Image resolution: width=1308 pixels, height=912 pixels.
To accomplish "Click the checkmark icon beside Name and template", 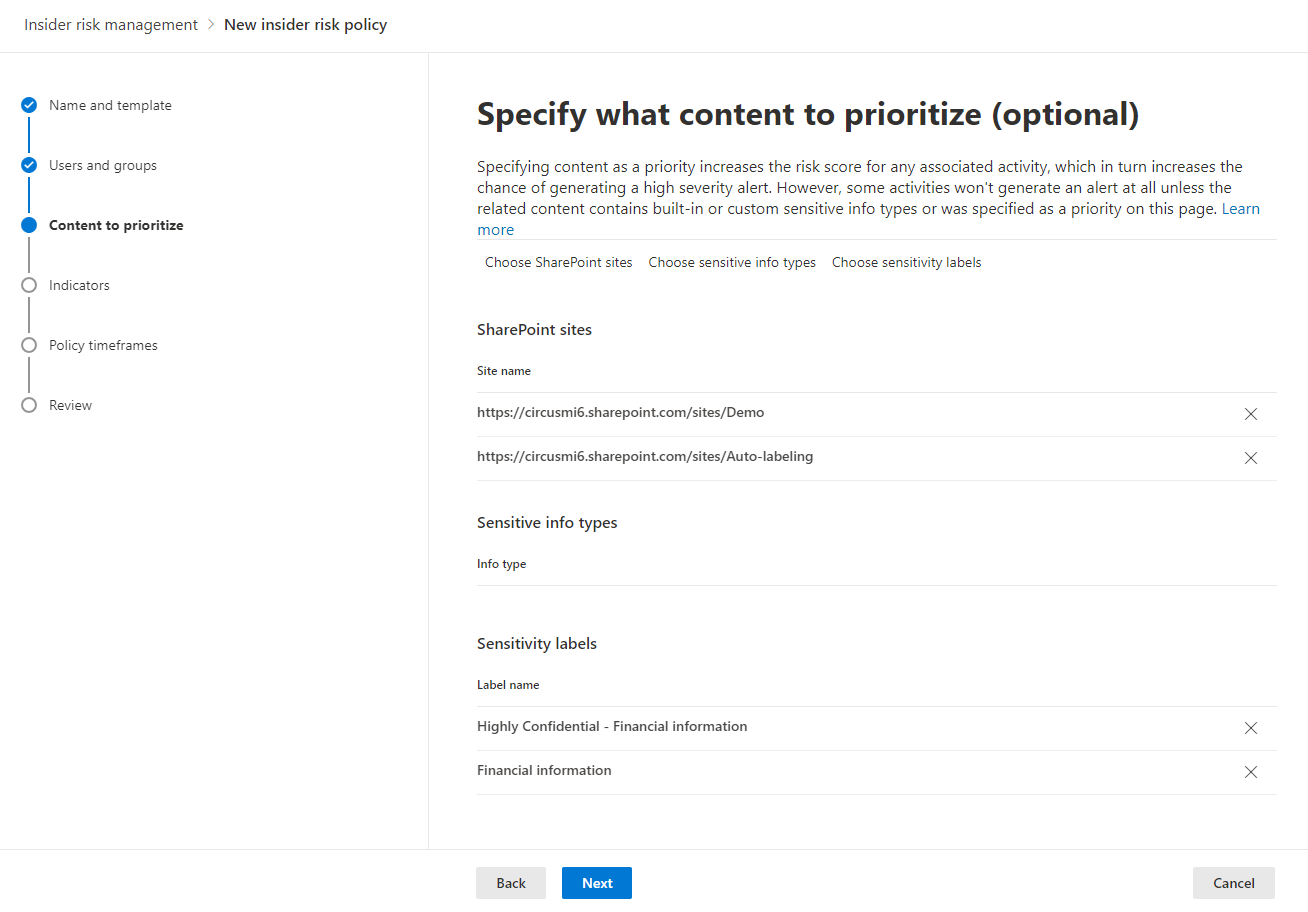I will tap(28, 104).
